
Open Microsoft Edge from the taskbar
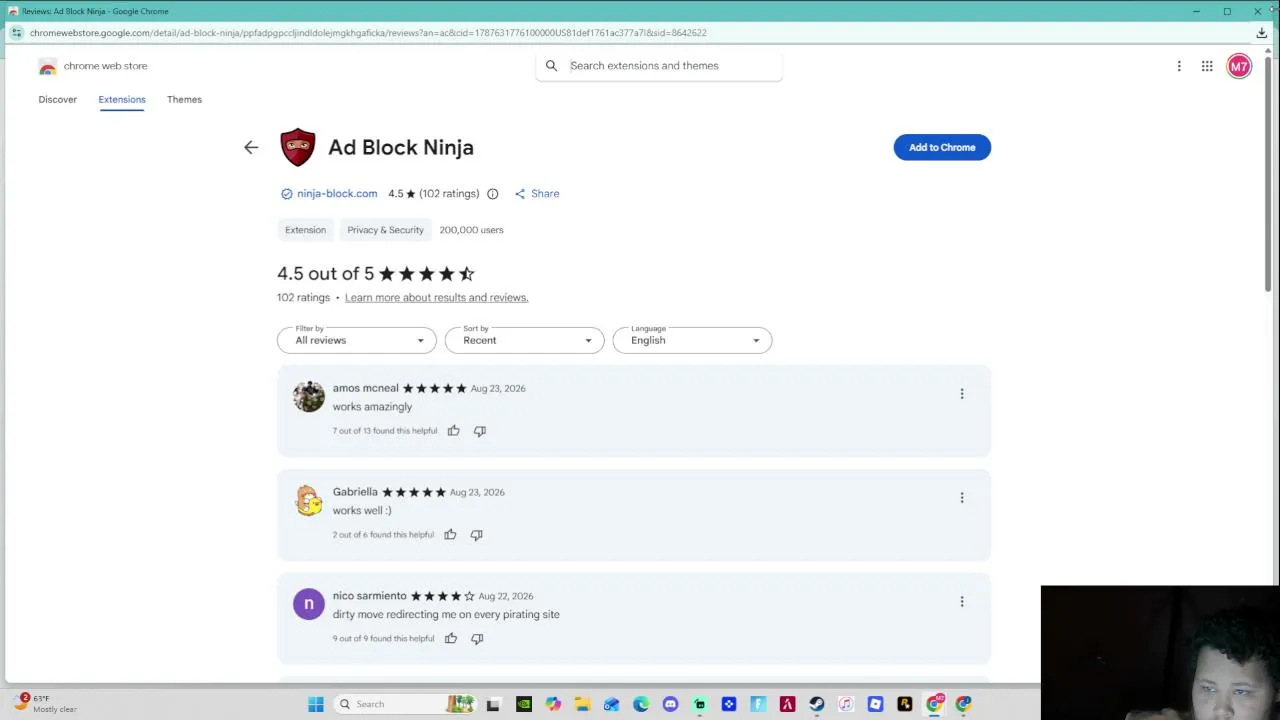pyautogui.click(x=641, y=705)
